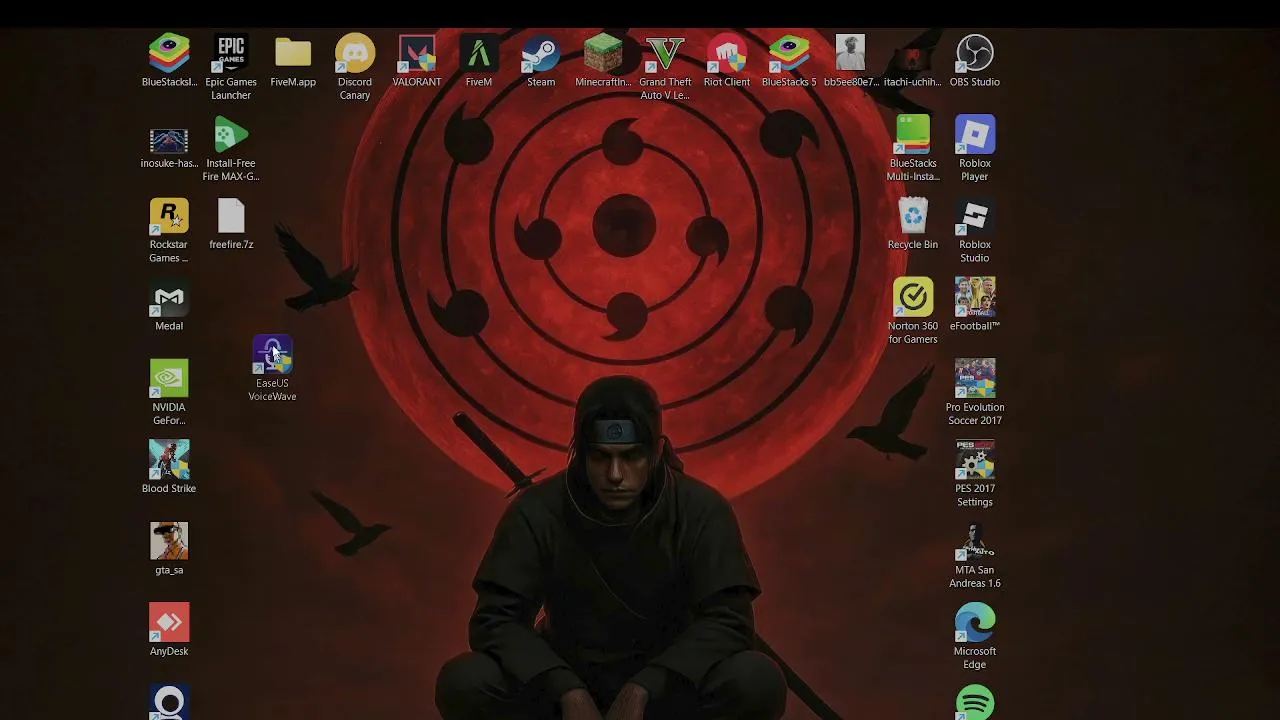Select BlueStacks Multi-Instance Manager icon
Viewport: 1280px width, 720px height.
point(913,135)
